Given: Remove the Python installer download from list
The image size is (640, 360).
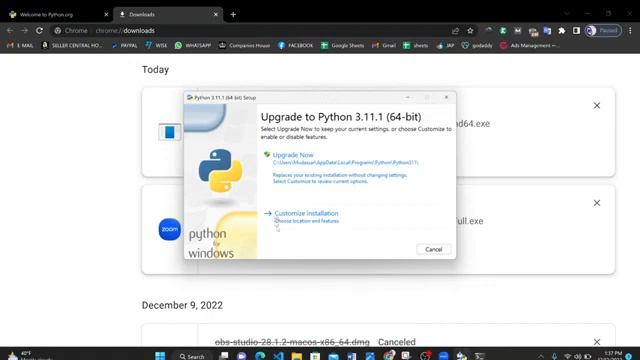Looking at the screenshot, I should 597,106.
